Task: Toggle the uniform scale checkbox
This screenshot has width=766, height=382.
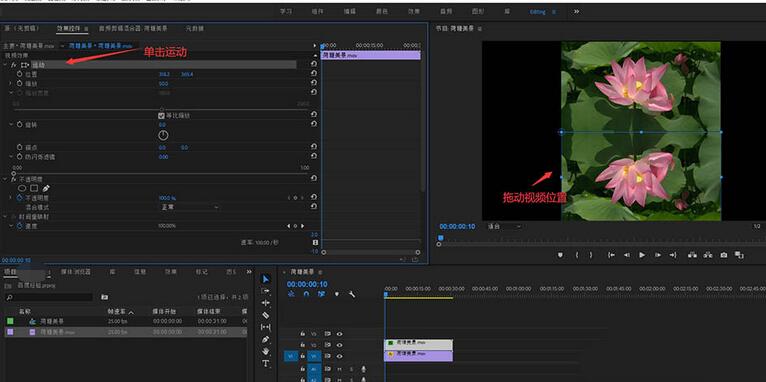Action: [161, 116]
